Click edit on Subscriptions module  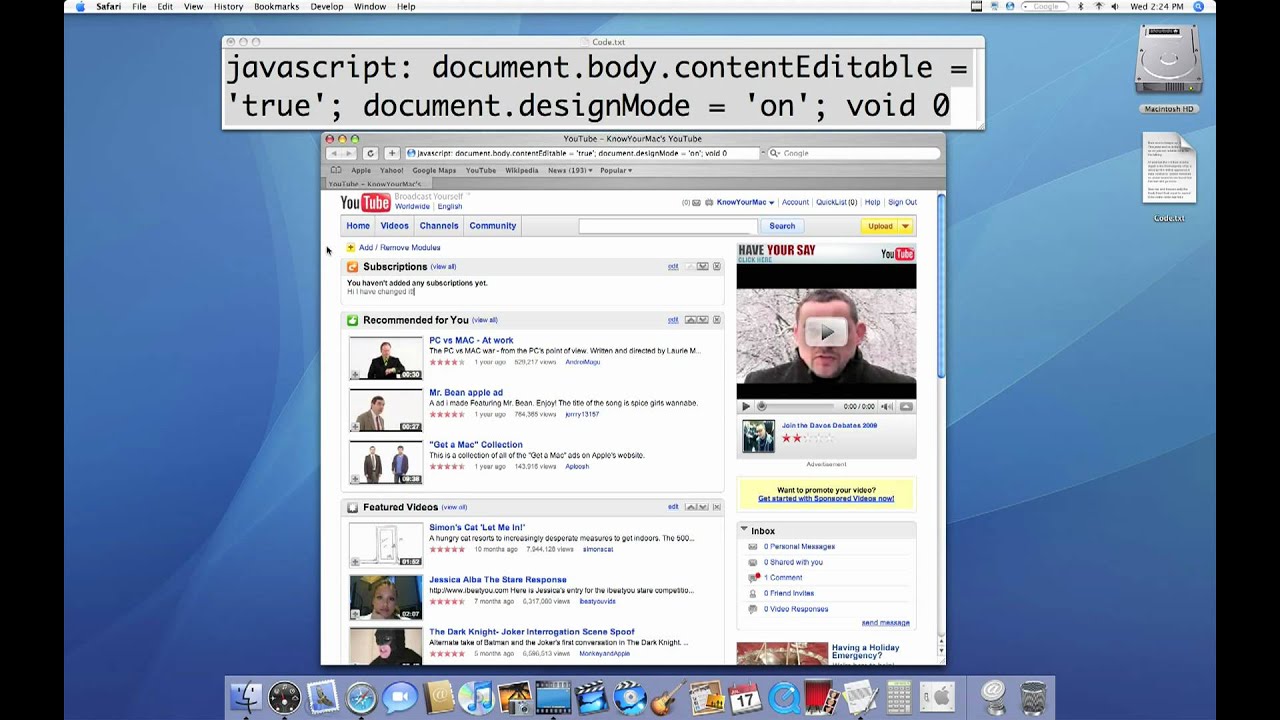pos(673,267)
